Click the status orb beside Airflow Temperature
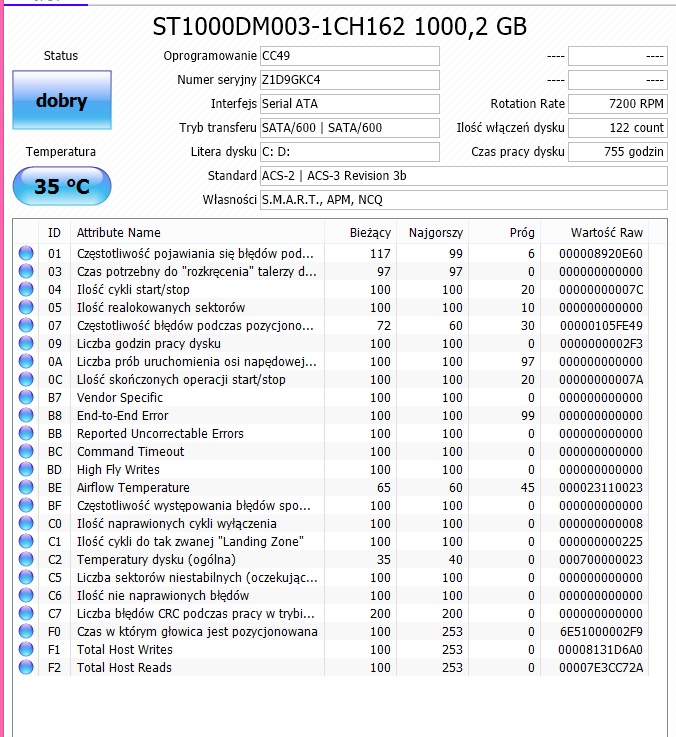 [26, 487]
